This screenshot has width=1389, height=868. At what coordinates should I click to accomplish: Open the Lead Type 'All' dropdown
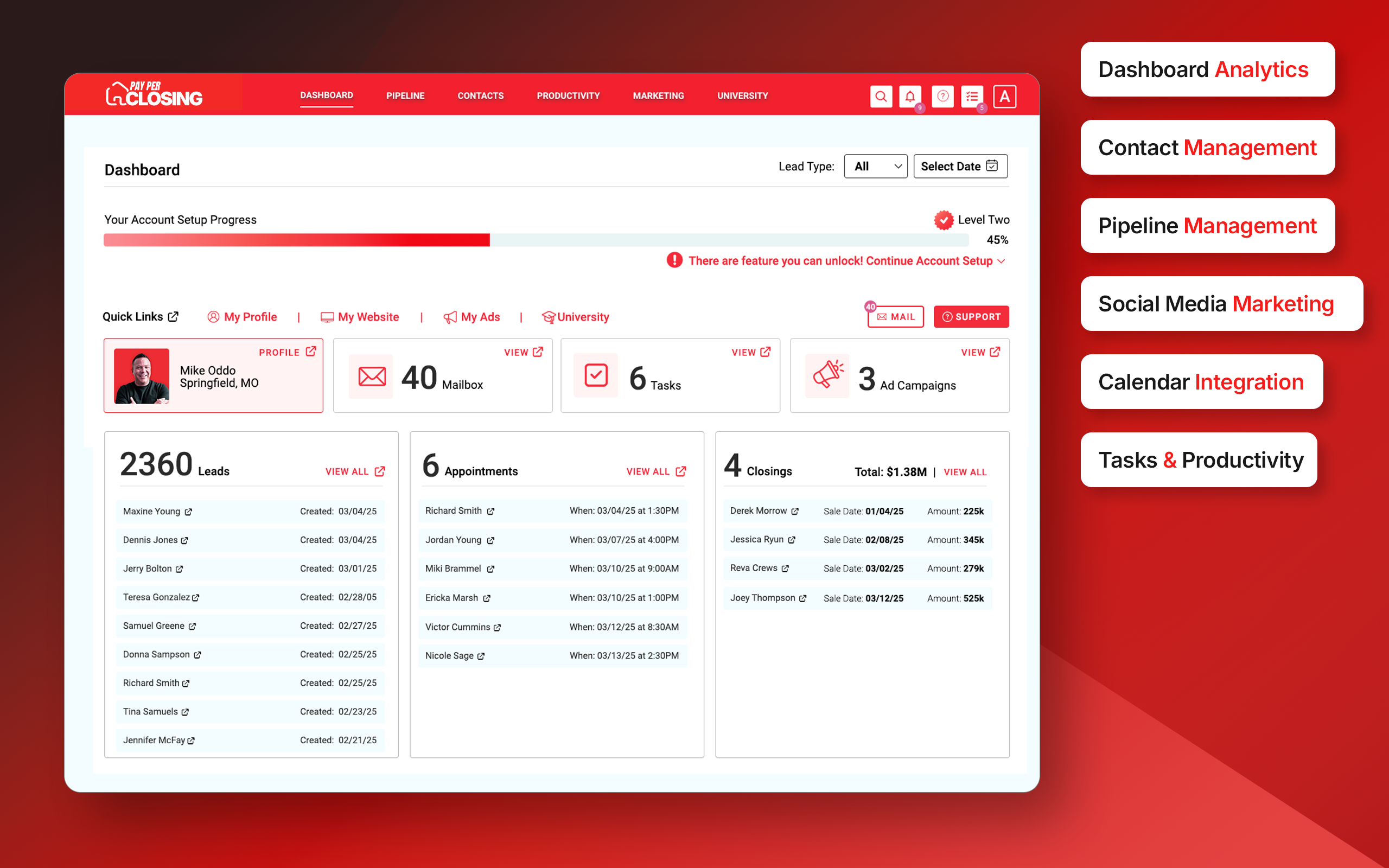click(x=875, y=167)
